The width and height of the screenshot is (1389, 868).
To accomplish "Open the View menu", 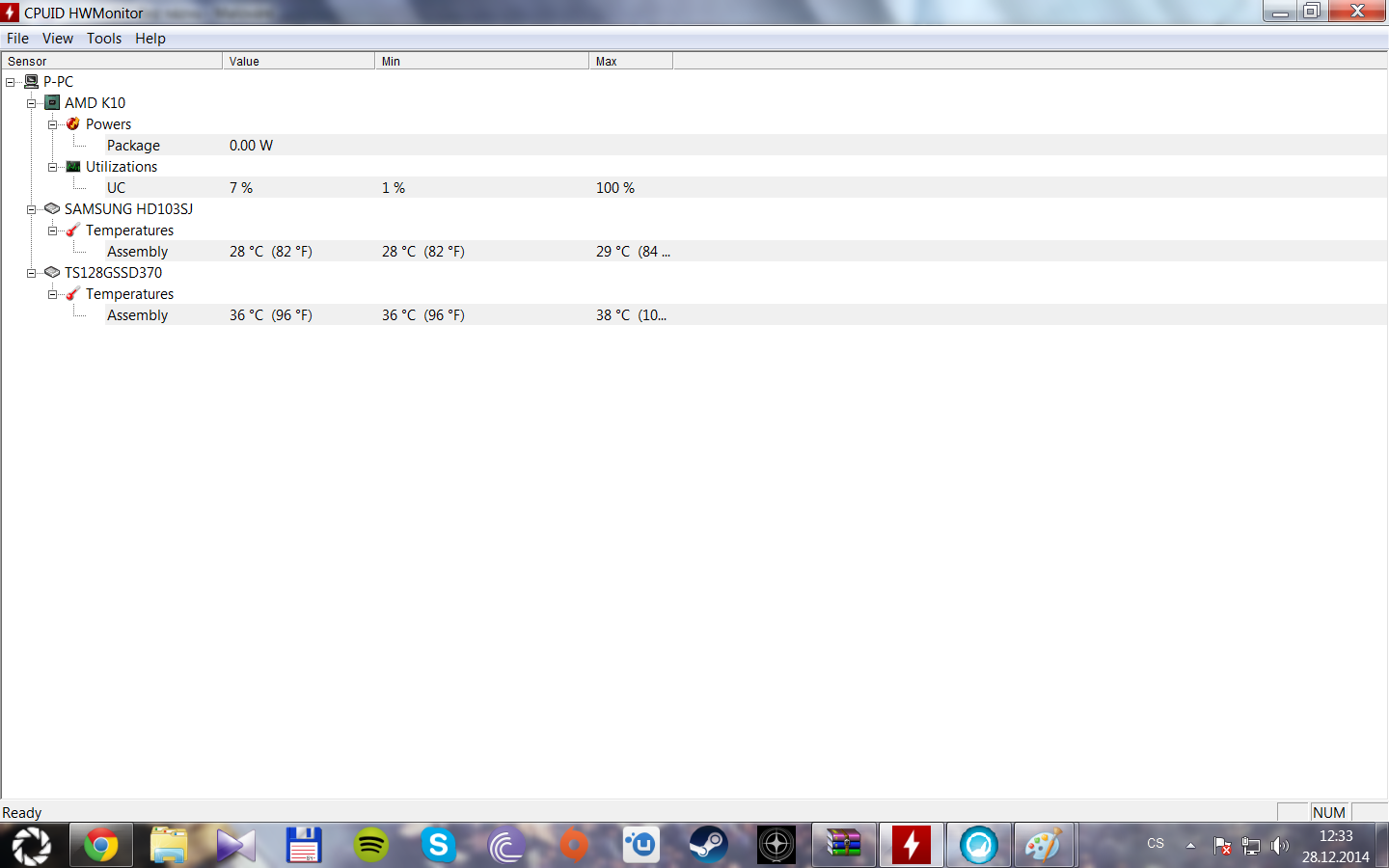I will point(58,39).
